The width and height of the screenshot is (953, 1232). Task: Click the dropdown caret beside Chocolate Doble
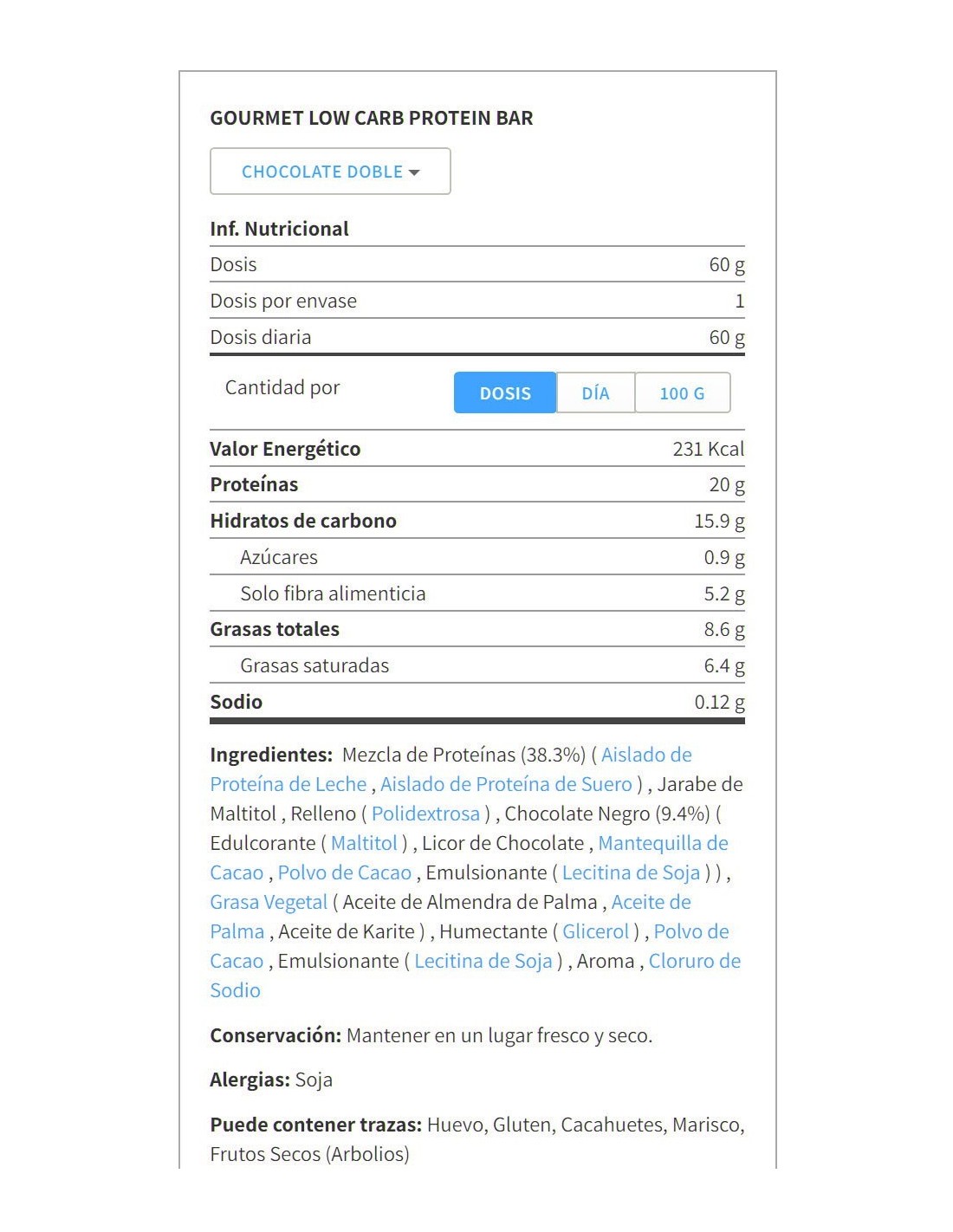(414, 172)
